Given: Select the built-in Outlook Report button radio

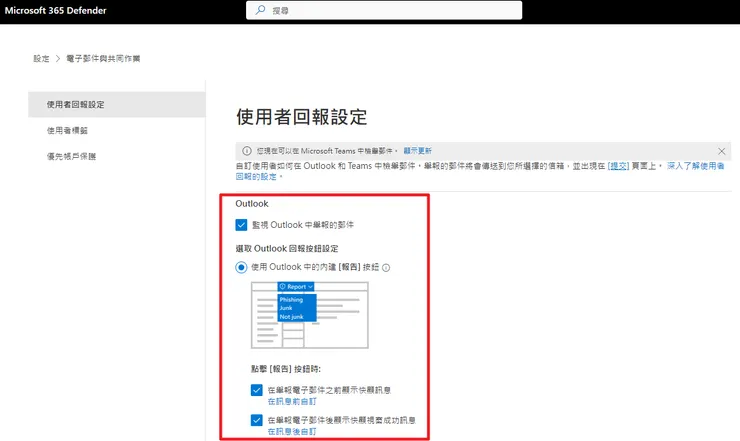Looking at the screenshot, I should 241,267.
